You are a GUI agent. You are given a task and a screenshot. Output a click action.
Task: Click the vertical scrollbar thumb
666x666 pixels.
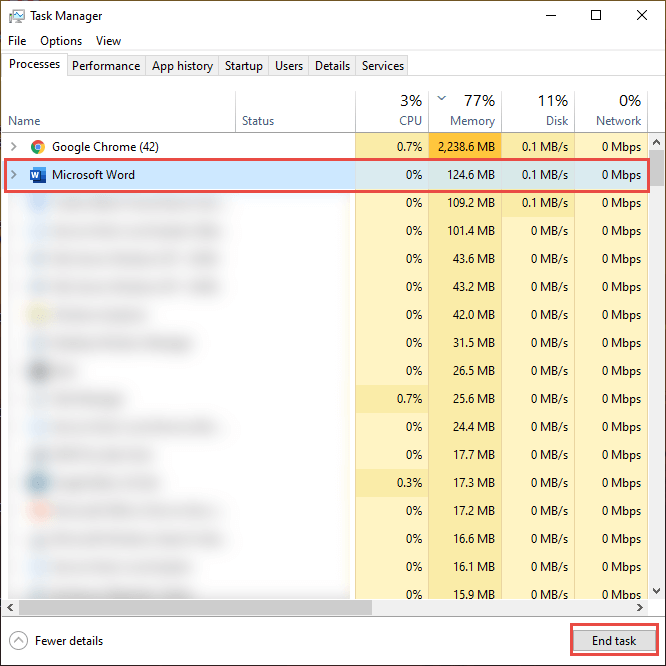click(x=657, y=168)
